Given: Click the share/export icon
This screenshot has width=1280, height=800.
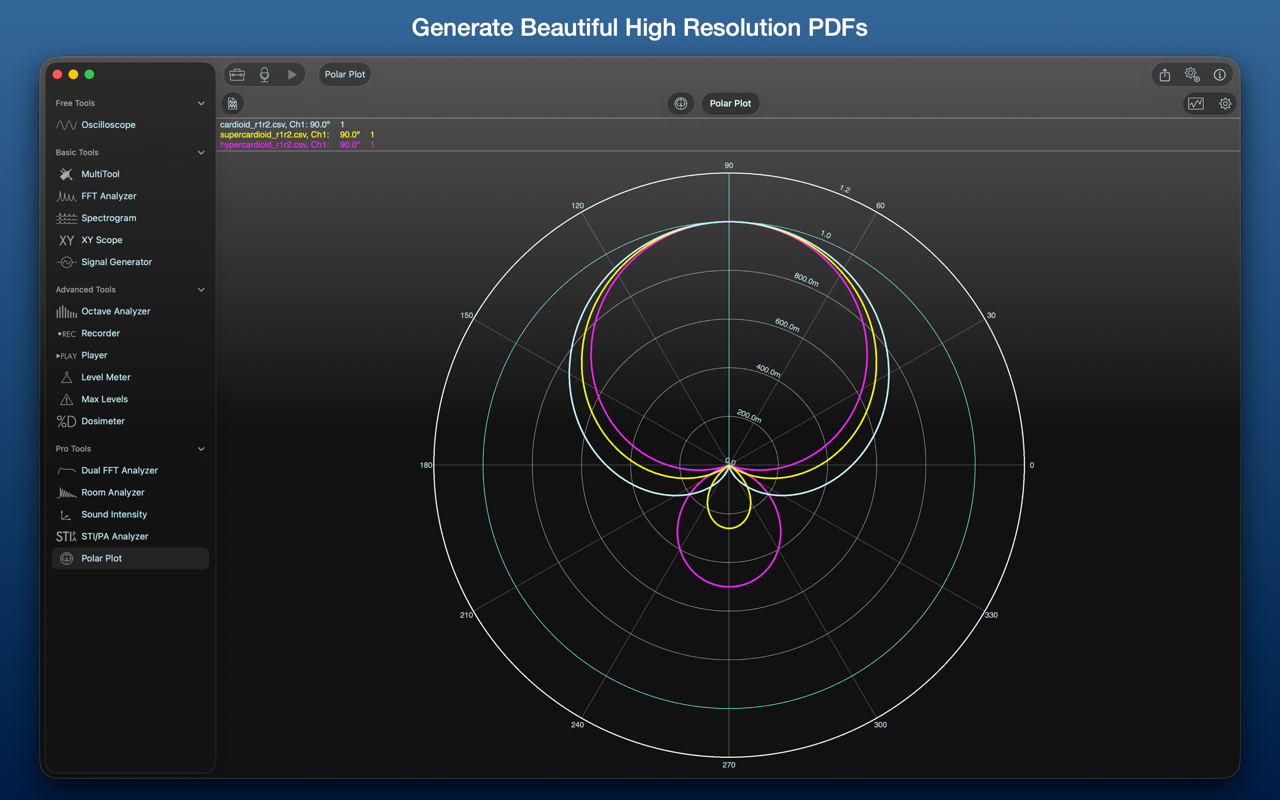Looking at the screenshot, I should (1165, 75).
